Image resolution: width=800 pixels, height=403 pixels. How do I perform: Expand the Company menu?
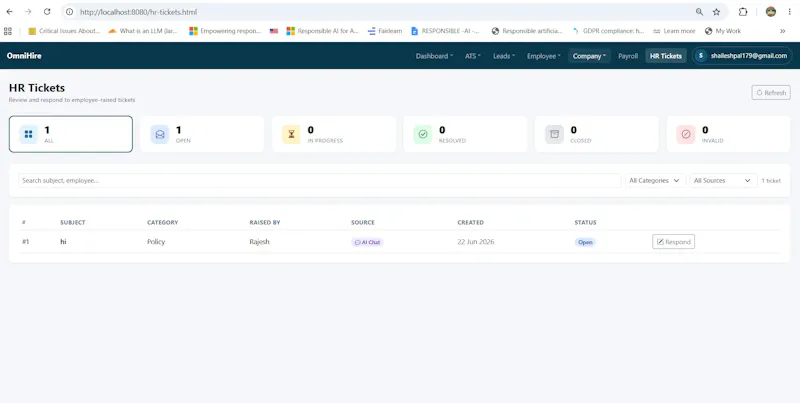click(589, 56)
